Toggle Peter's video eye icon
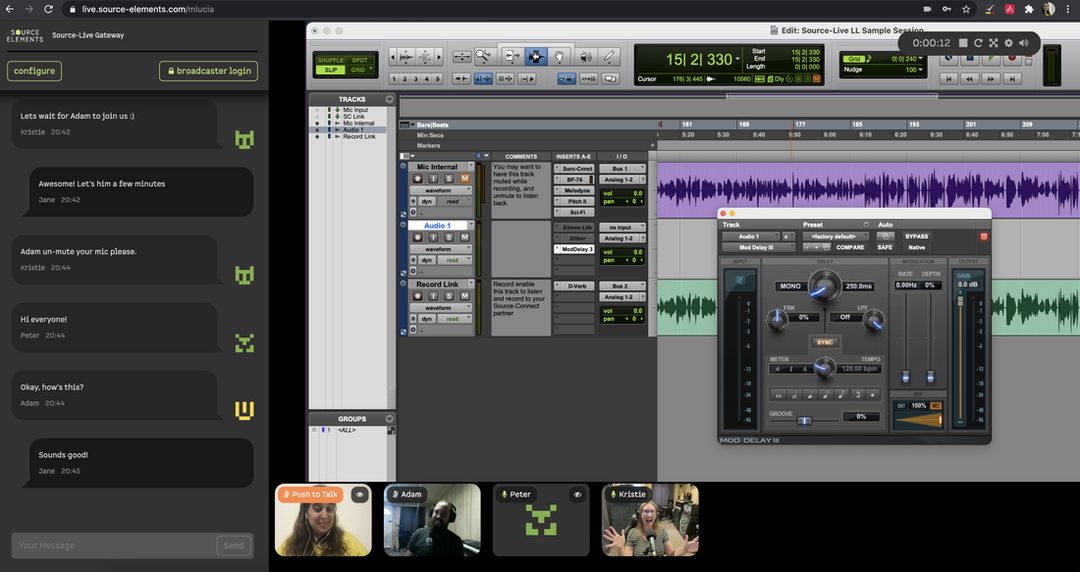 click(577, 494)
